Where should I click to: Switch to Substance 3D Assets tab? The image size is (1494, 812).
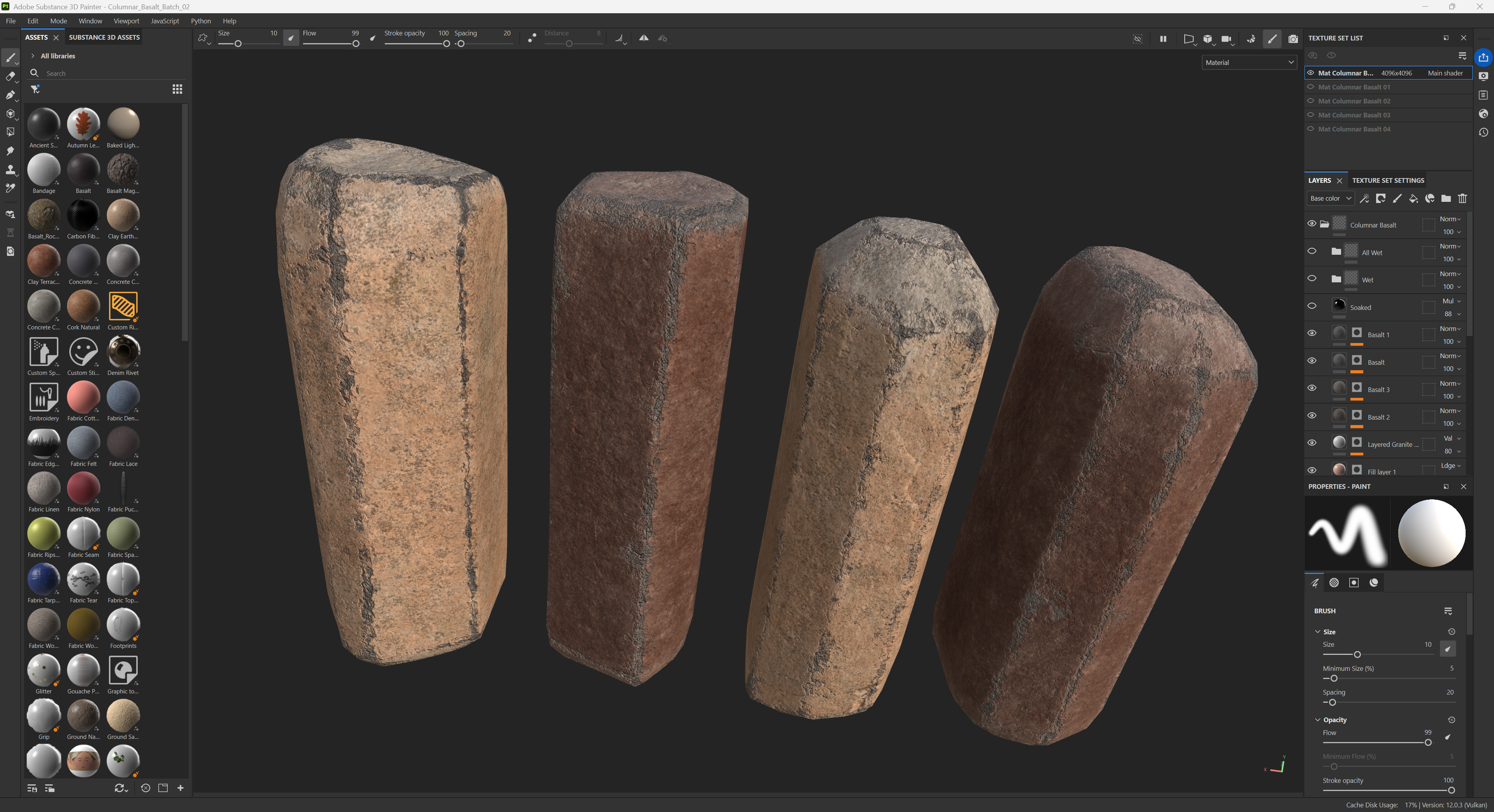click(104, 37)
